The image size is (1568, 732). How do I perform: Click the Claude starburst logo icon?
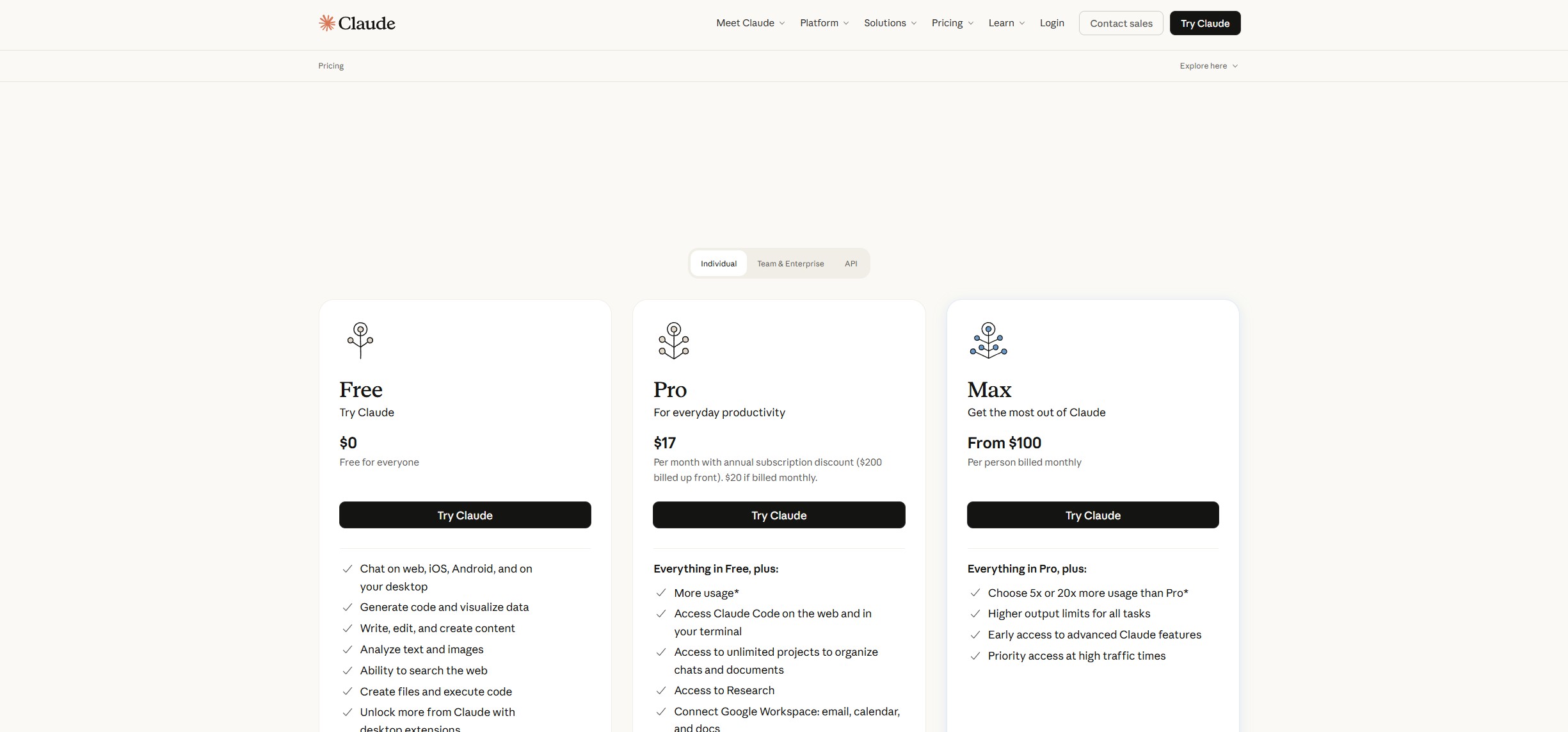[327, 23]
